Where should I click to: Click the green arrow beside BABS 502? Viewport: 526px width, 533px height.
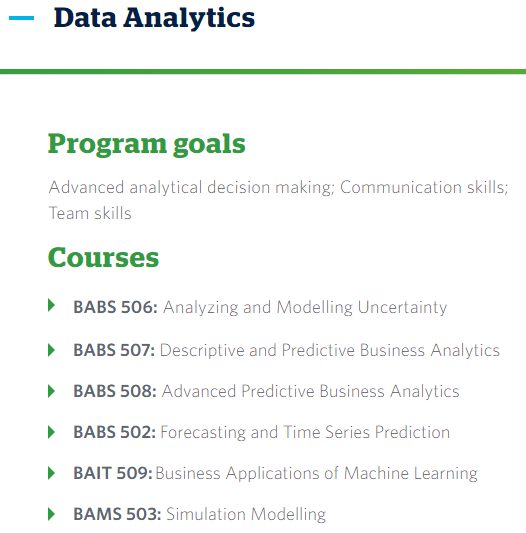point(51,432)
